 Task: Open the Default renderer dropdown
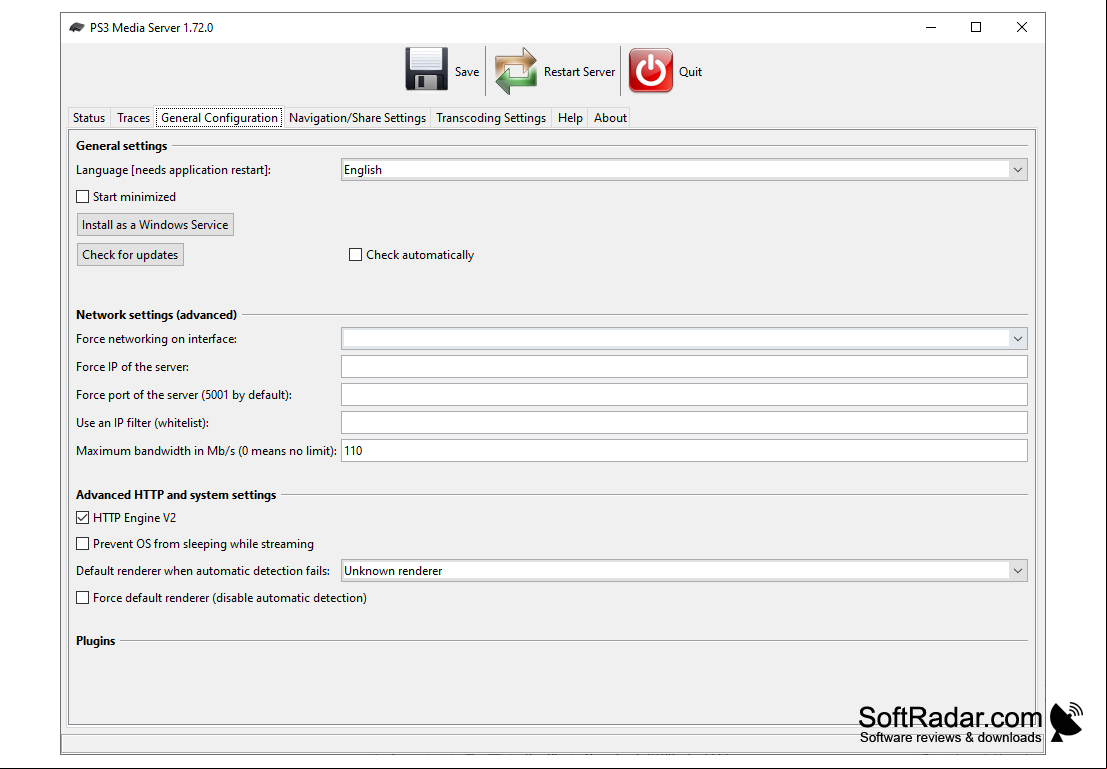pyautogui.click(x=683, y=571)
